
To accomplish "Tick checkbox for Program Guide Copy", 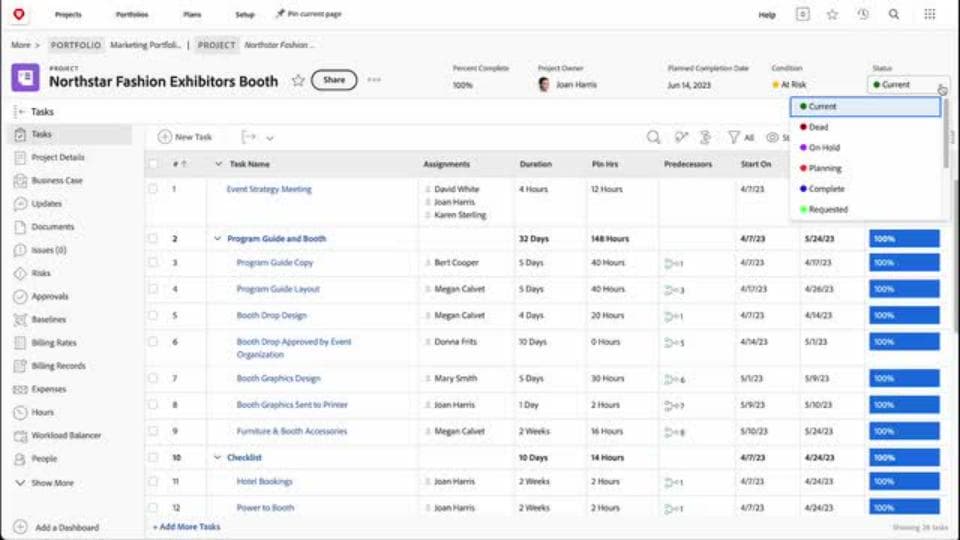I will [153, 263].
